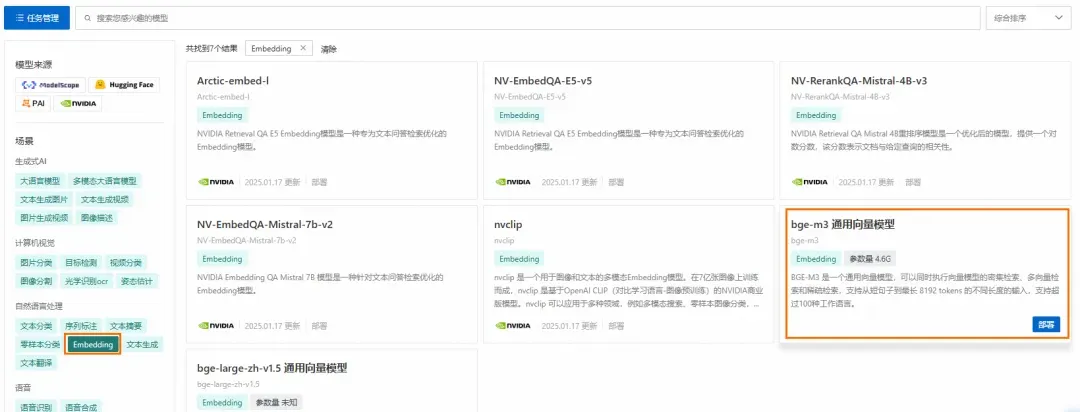This screenshot has height=412, width=1080.
Task: Click Embedding tag on NV-EmbedQA-E5-v5 card
Action: click(x=519, y=116)
